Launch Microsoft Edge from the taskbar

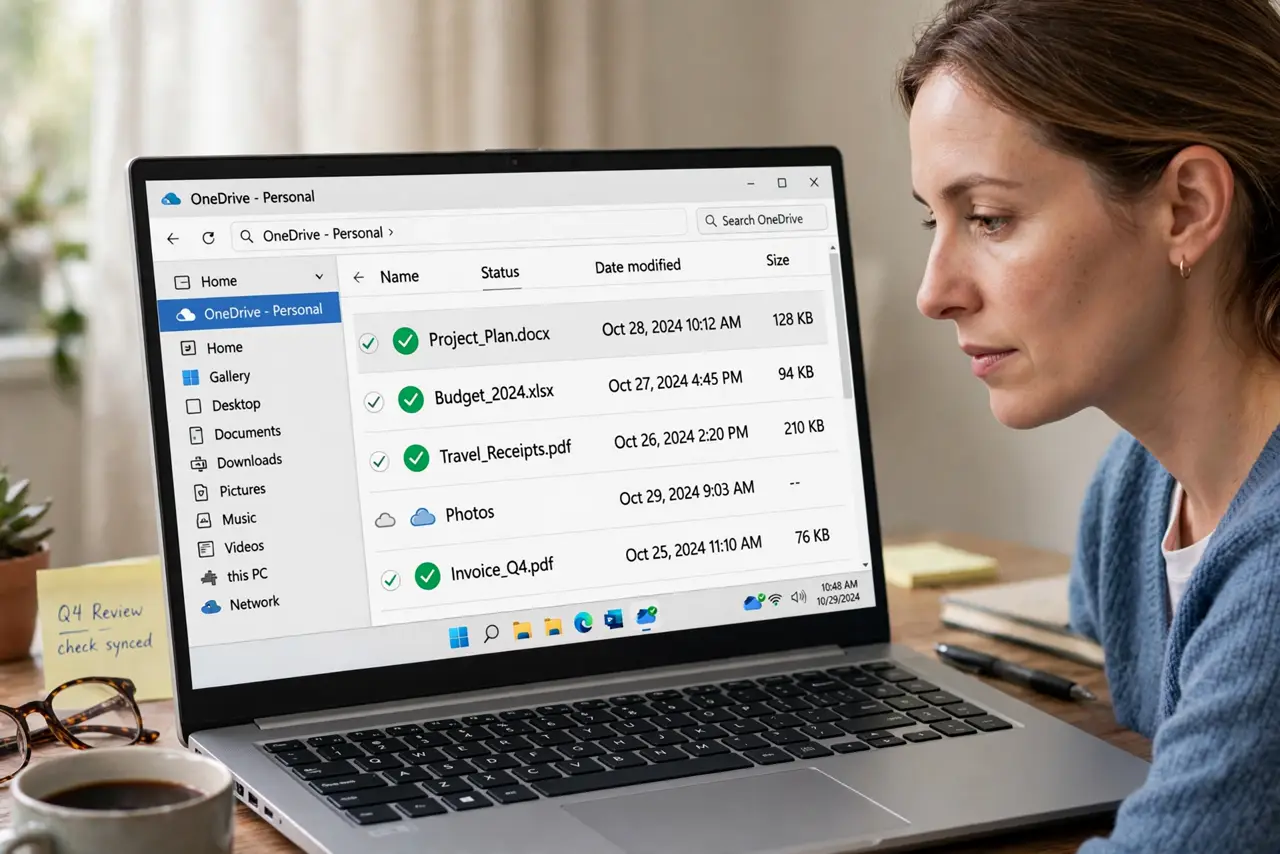point(583,623)
